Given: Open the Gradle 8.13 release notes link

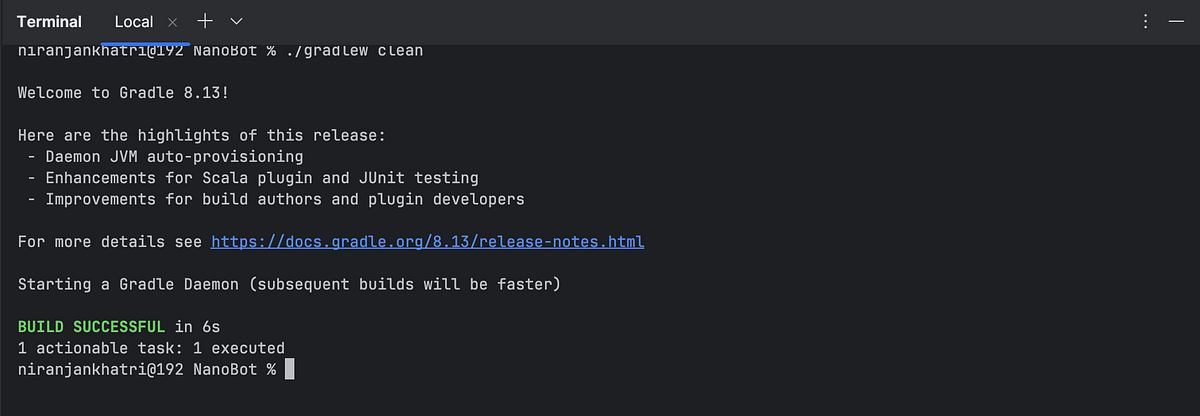Looking at the screenshot, I should pos(427,242).
